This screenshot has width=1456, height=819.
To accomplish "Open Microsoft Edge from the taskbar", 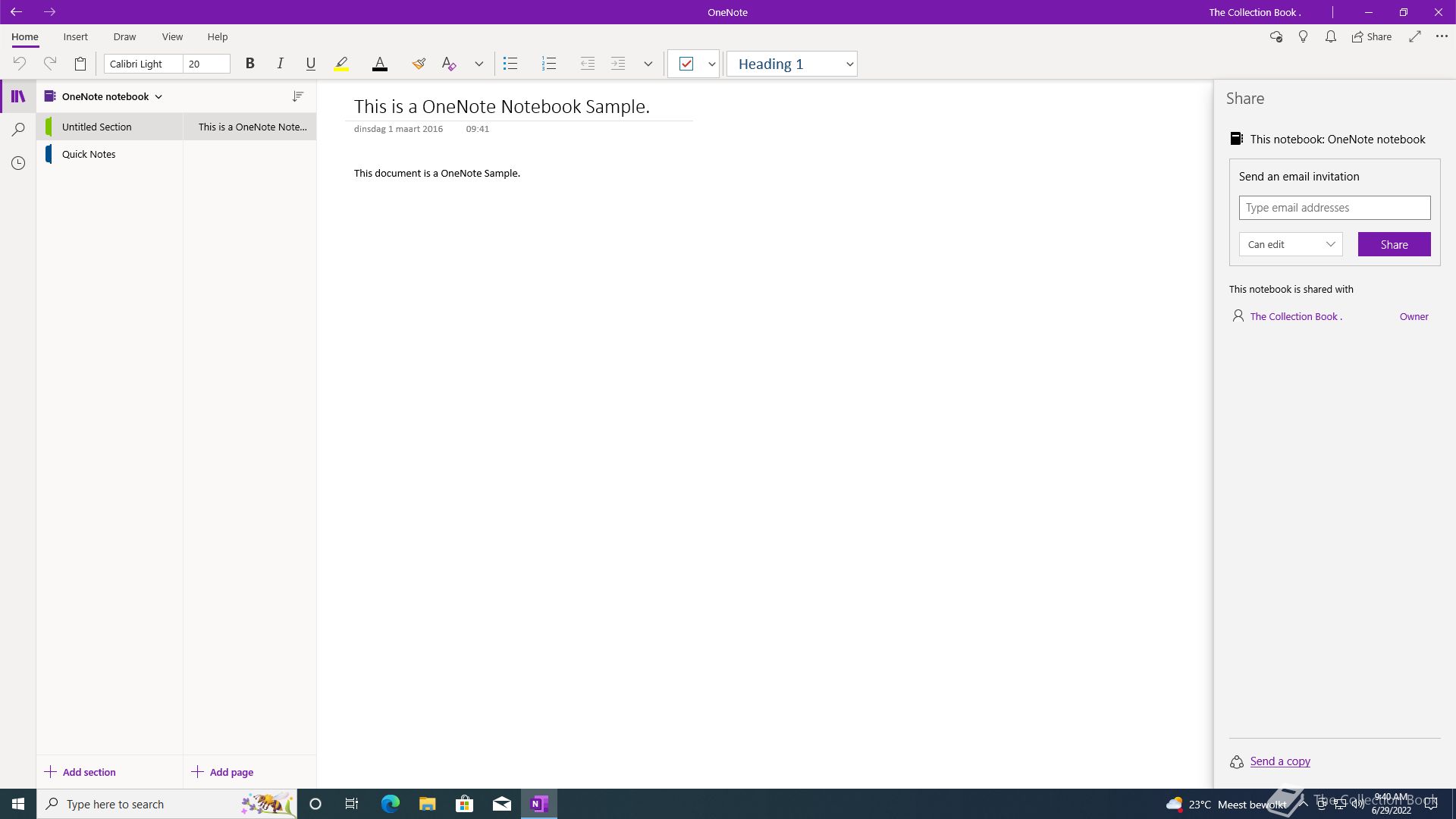I will [x=390, y=804].
